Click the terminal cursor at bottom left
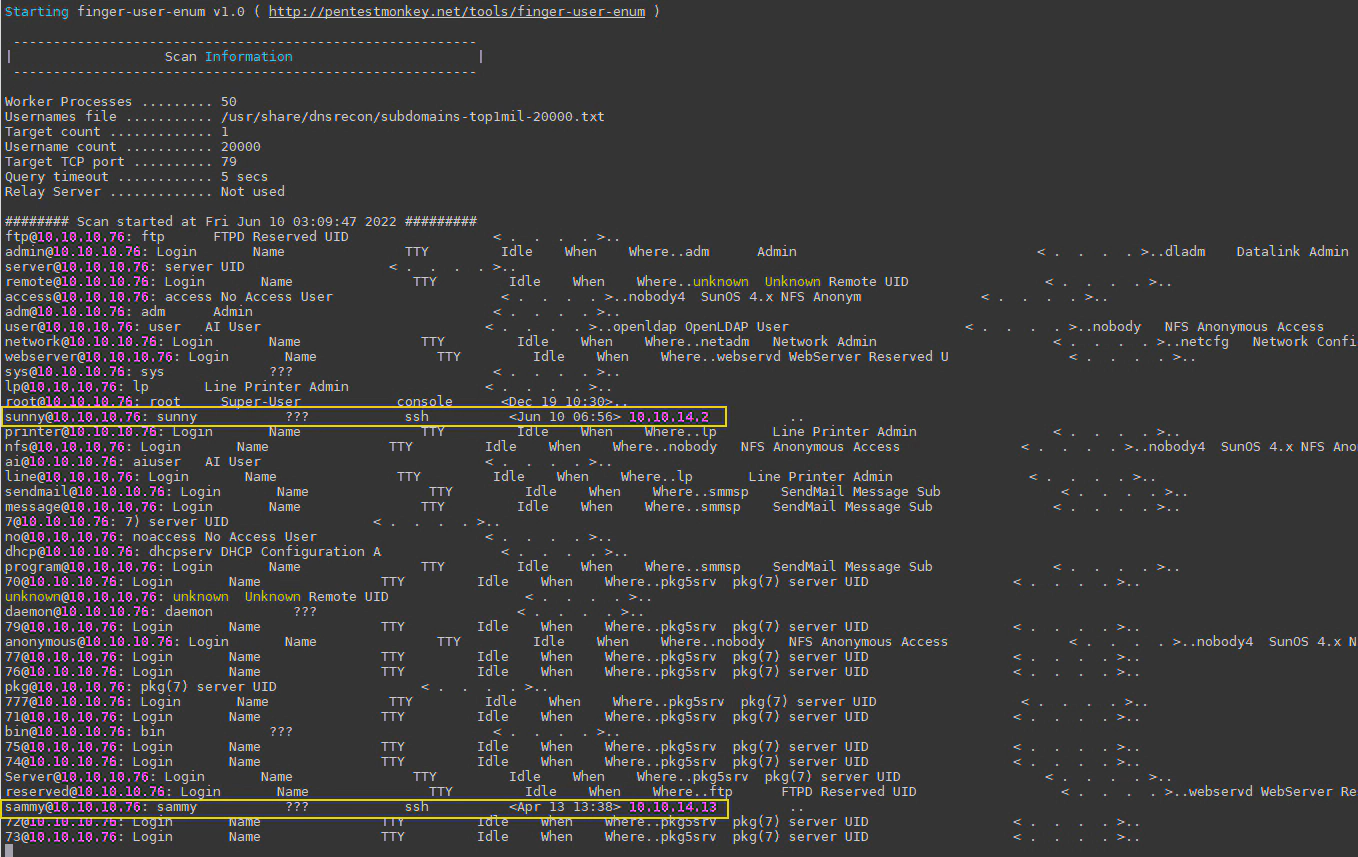 9,850
